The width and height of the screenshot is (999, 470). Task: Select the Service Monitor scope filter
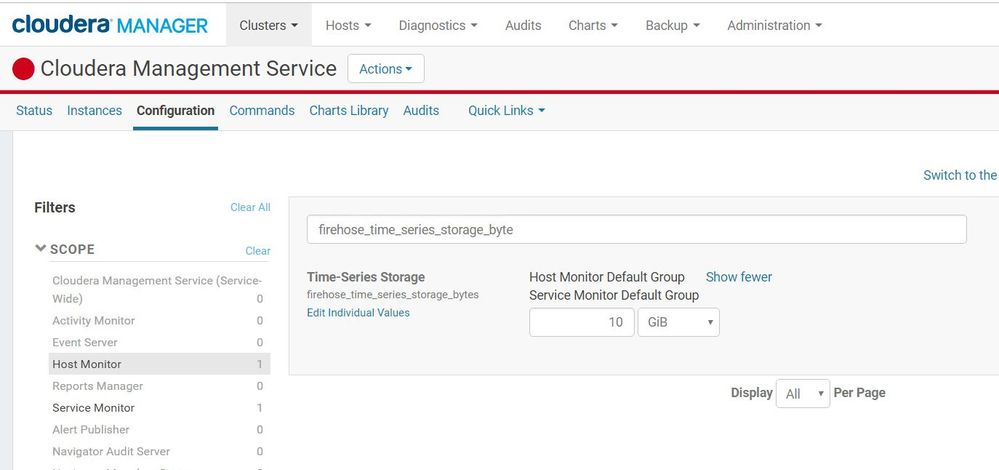(x=93, y=408)
